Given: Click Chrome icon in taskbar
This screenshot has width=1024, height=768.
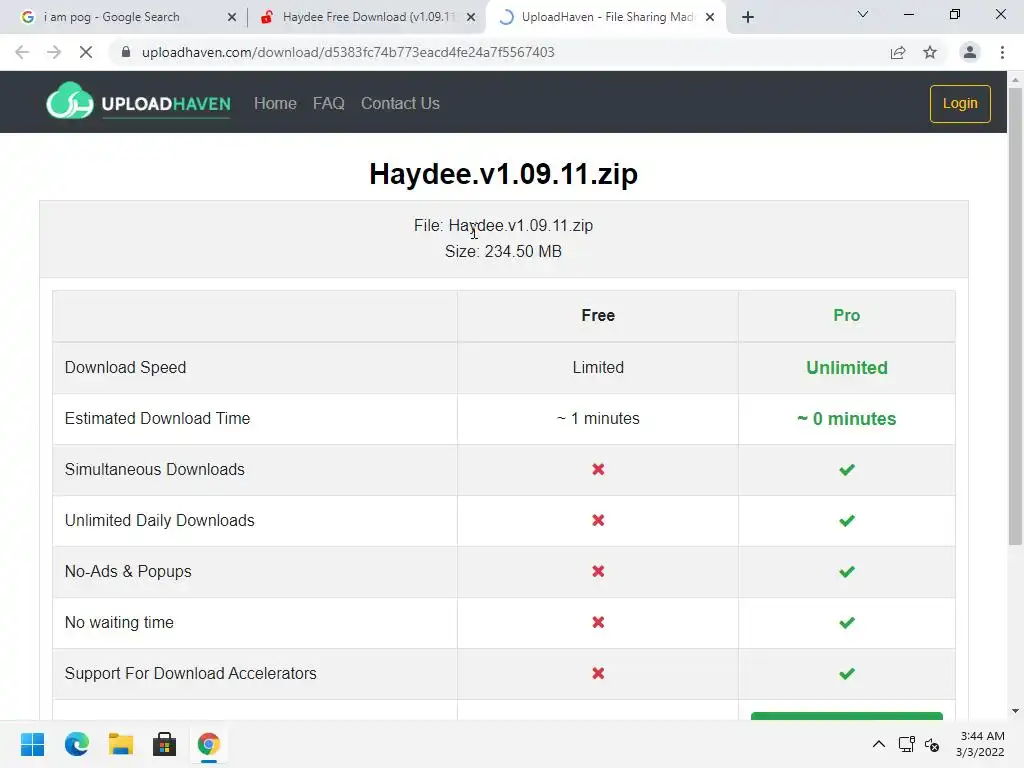Looking at the screenshot, I should pos(208,744).
